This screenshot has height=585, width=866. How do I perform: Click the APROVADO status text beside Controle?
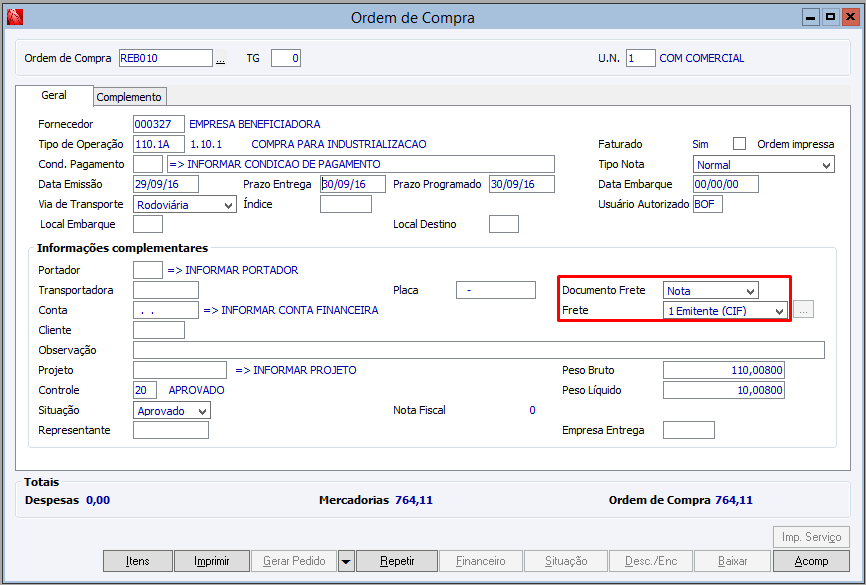pos(196,390)
